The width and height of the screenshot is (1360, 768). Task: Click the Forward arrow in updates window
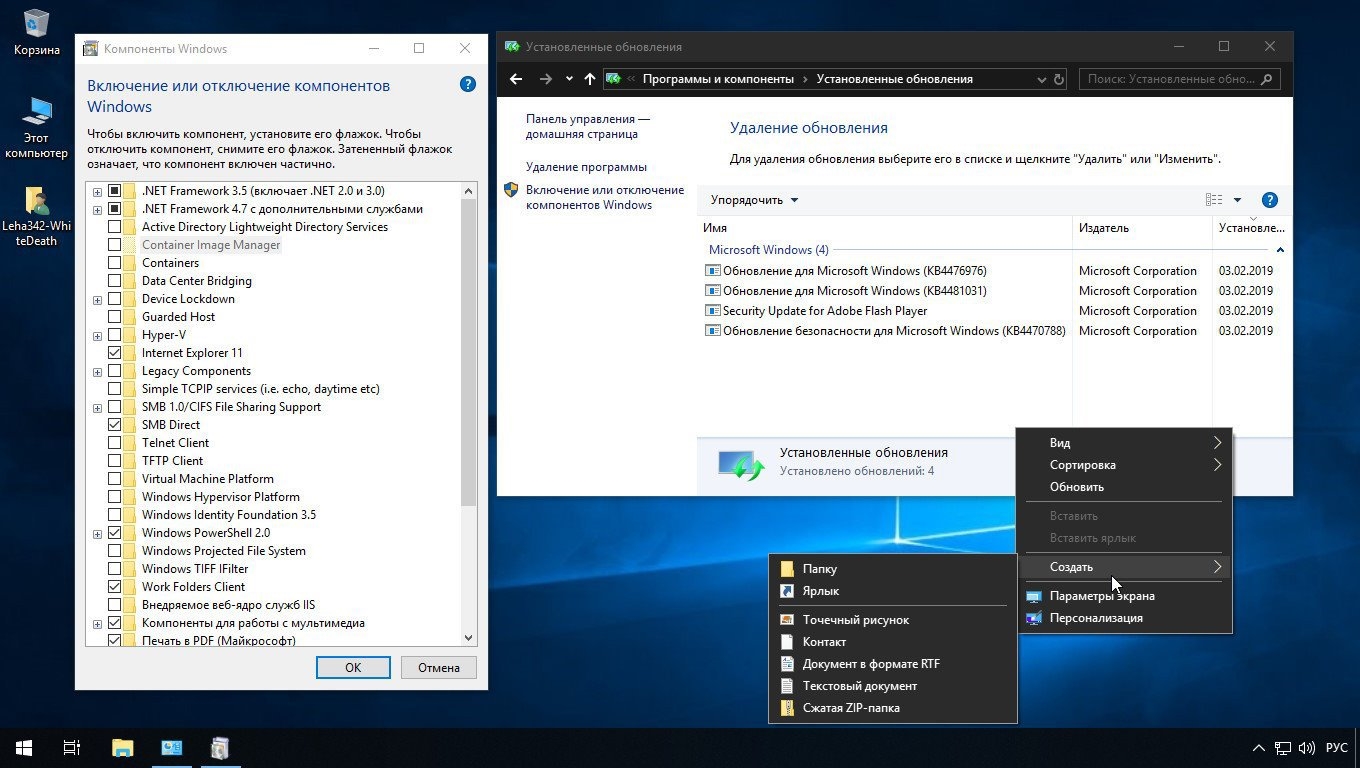545,79
